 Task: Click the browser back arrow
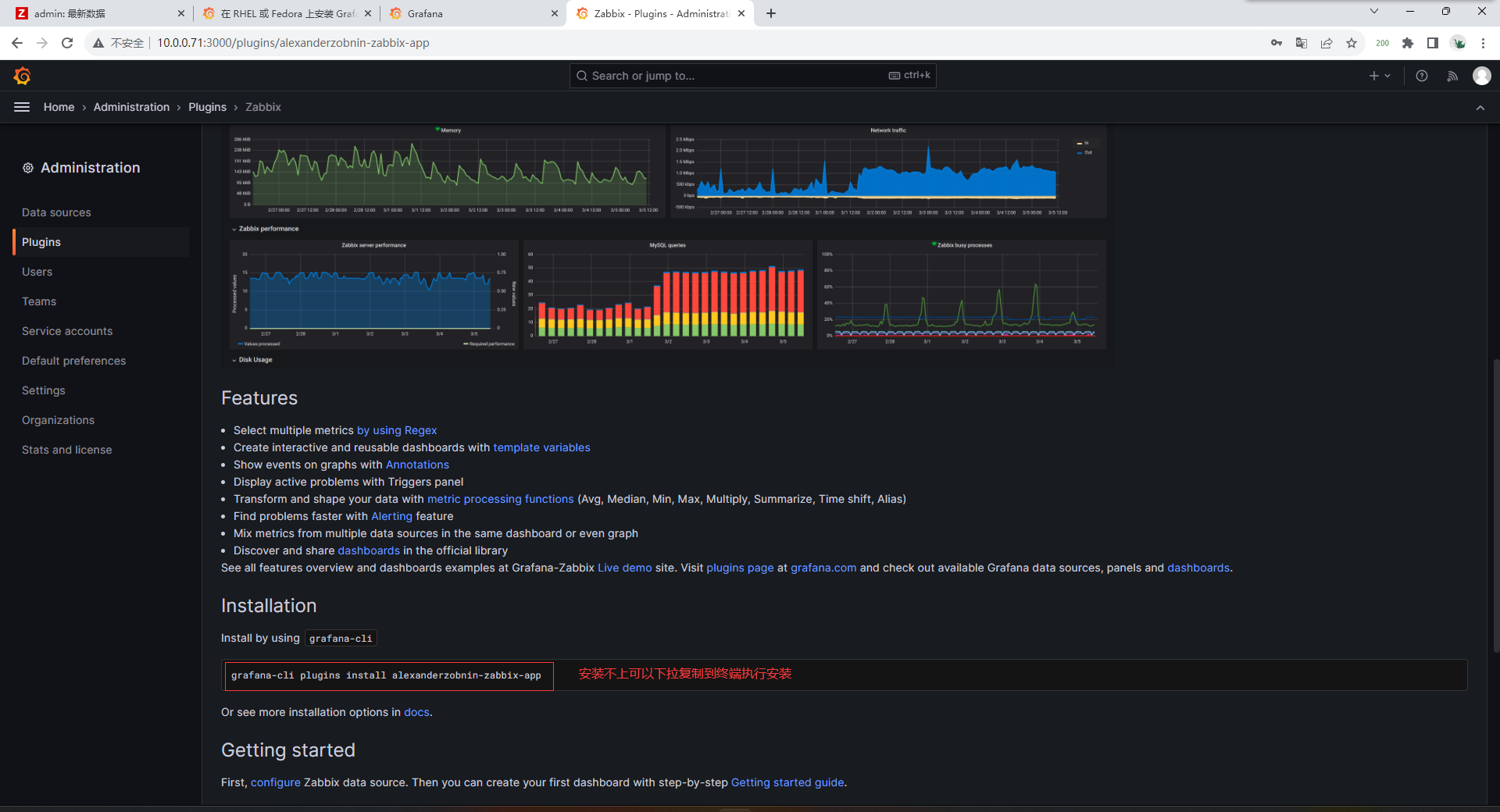coord(17,43)
